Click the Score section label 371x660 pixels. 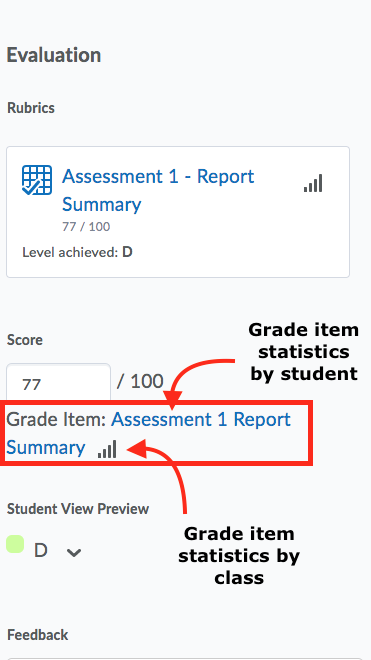24,340
